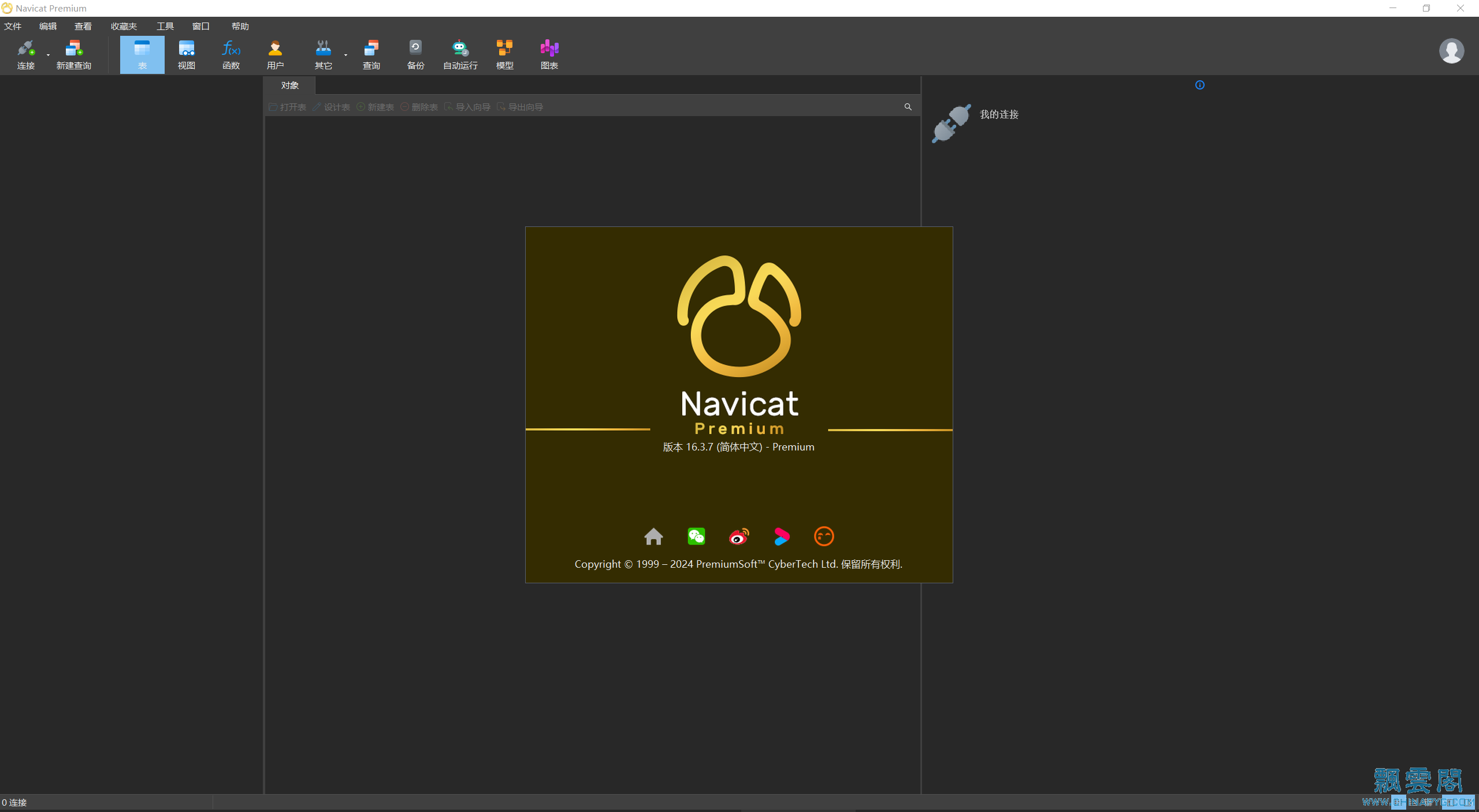Open the Window (窗口) menu
The height and width of the screenshot is (812, 1479).
(200, 27)
